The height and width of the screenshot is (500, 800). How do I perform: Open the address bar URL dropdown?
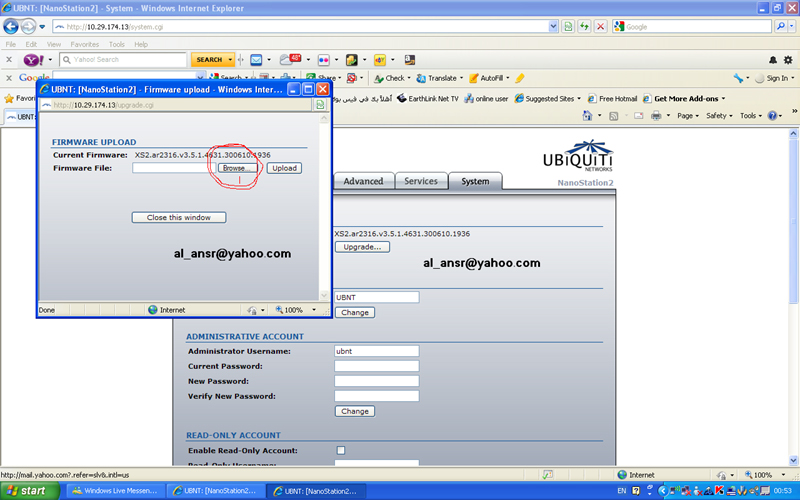[x=554, y=27]
